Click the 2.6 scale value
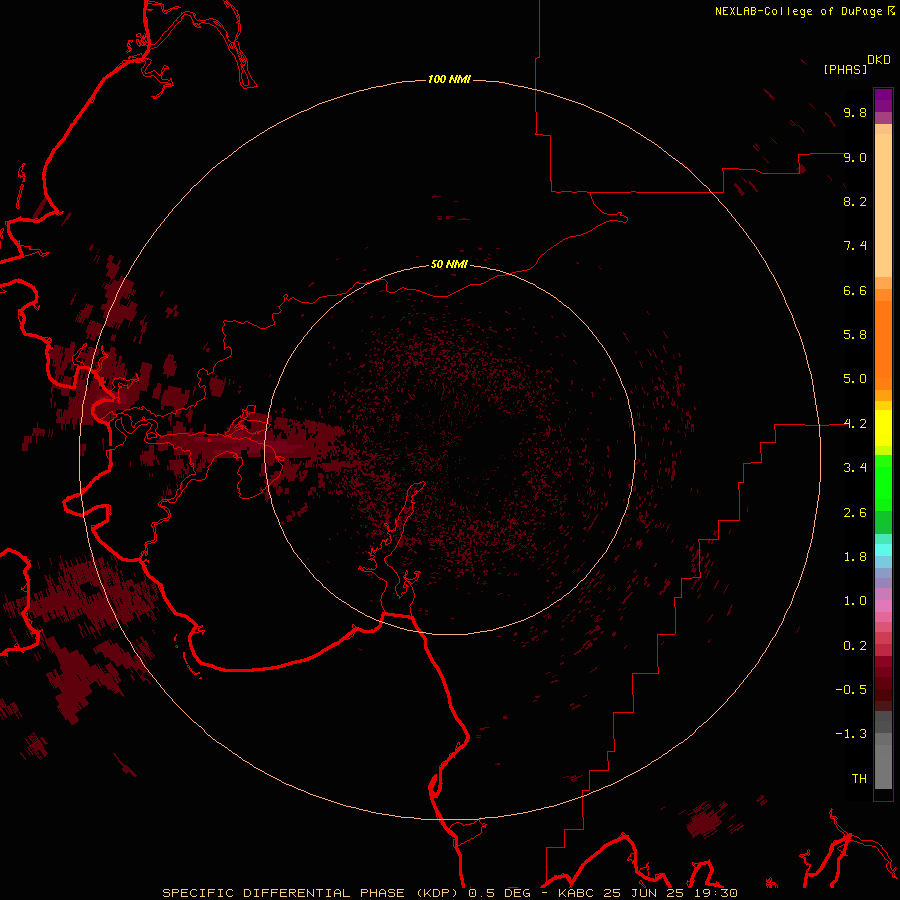This screenshot has width=900, height=900. point(855,513)
